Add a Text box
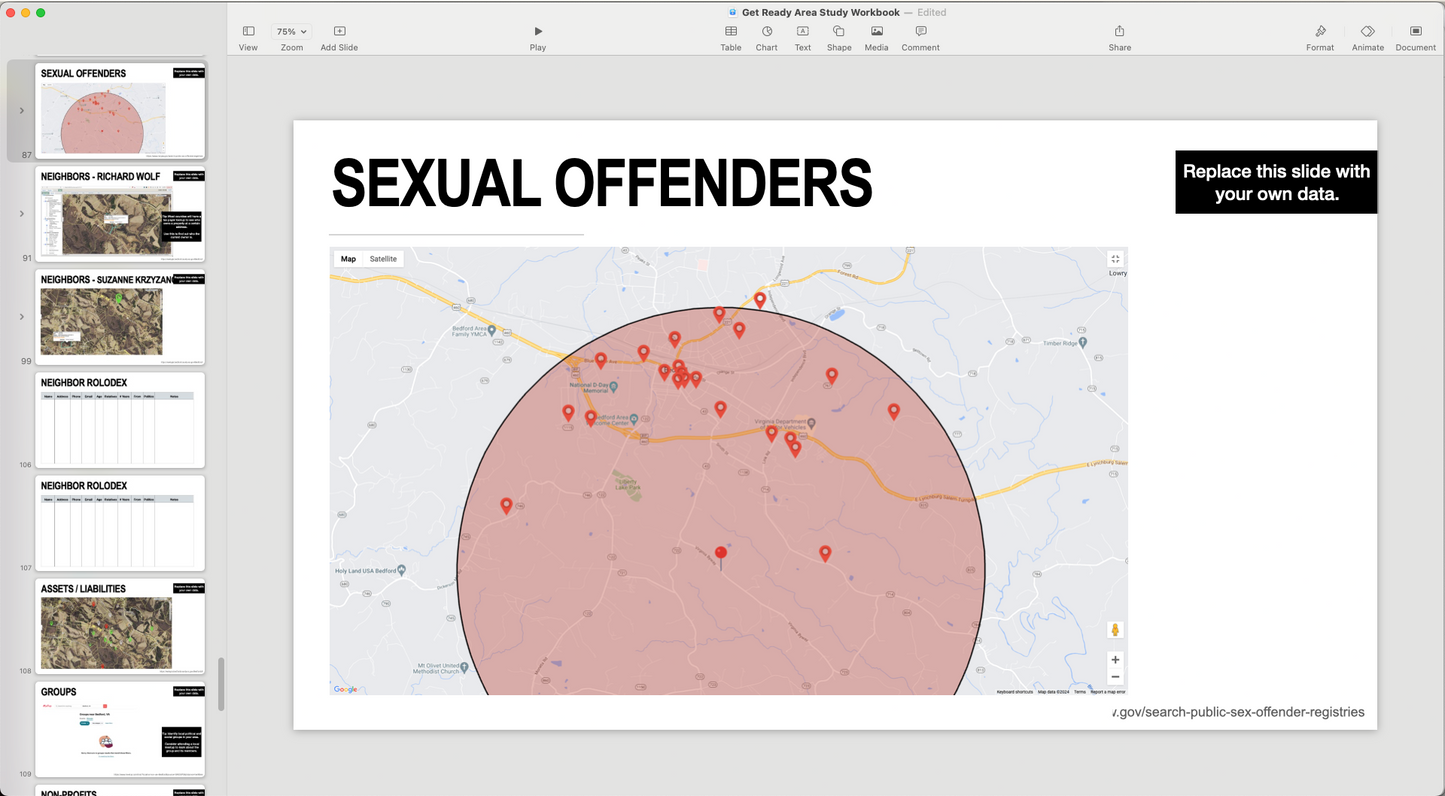The height and width of the screenshot is (796, 1445). coord(803,37)
